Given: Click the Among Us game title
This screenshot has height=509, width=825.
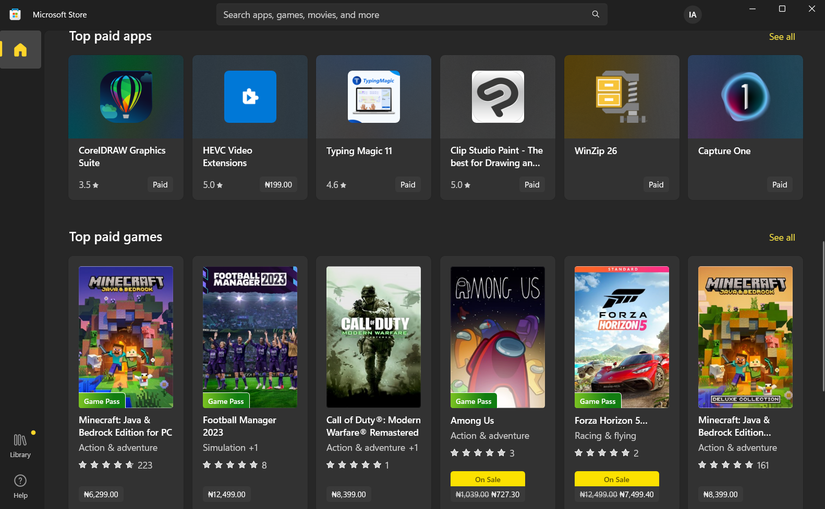Looking at the screenshot, I should click(x=472, y=421).
